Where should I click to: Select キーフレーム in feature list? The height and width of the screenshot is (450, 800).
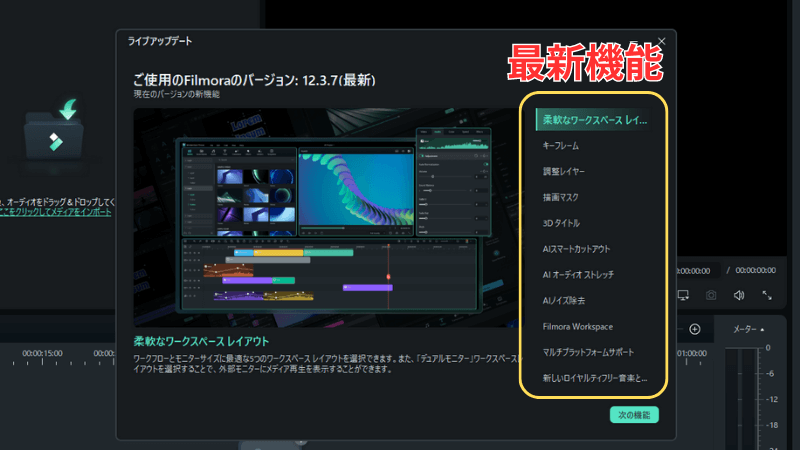click(560, 146)
